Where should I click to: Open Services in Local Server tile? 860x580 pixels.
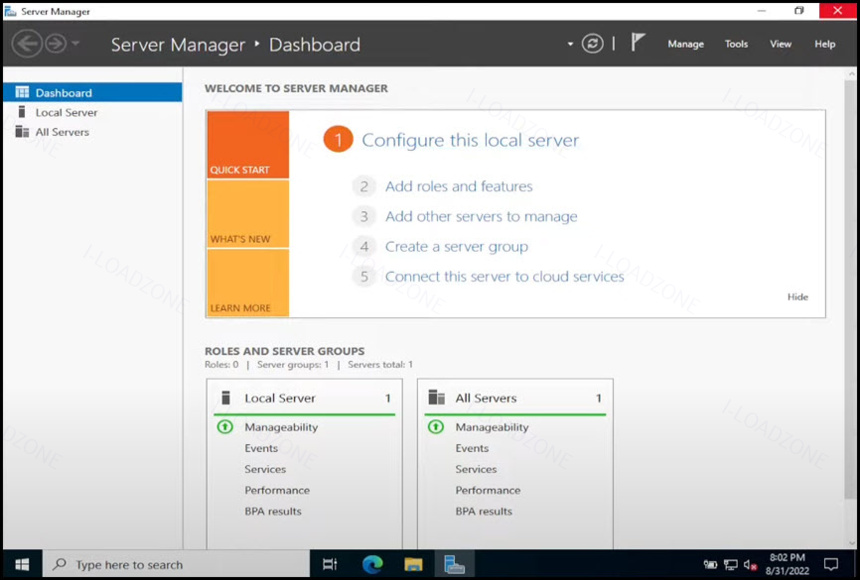click(265, 469)
